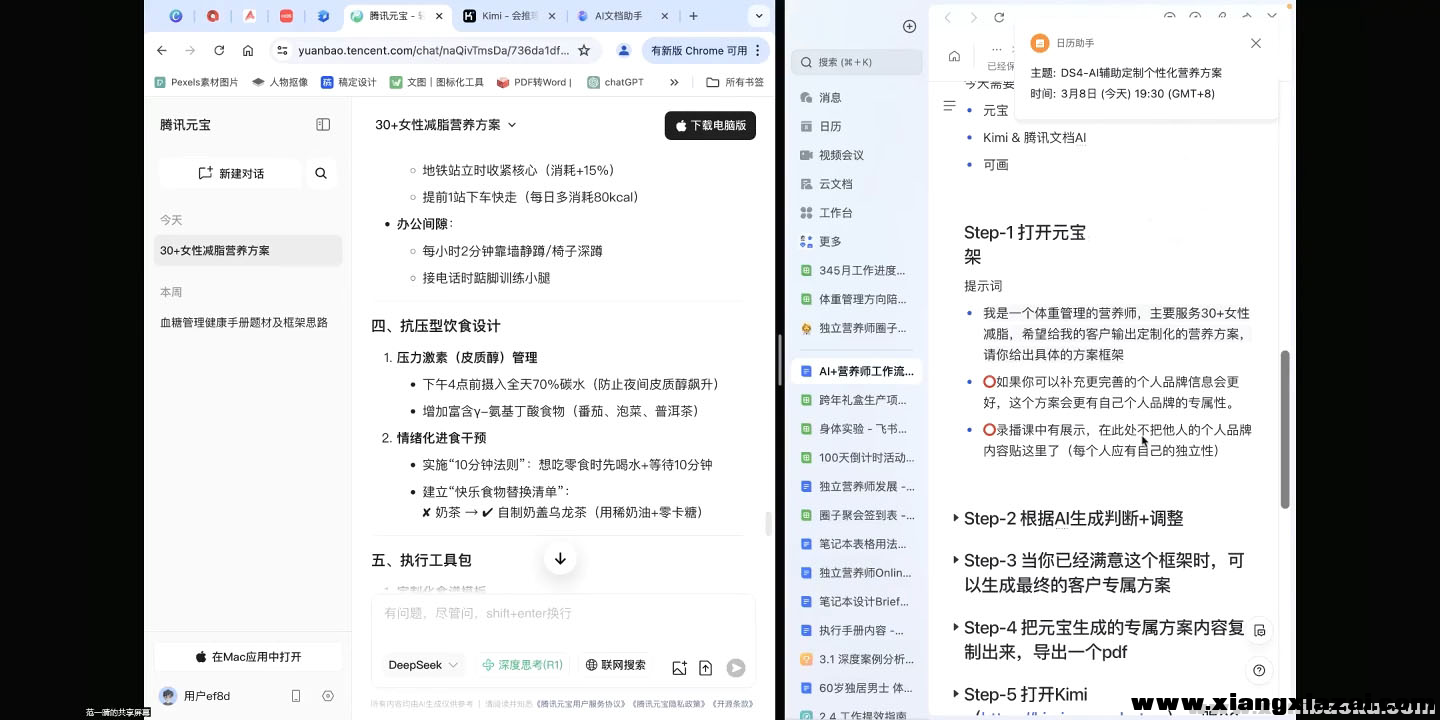
Task: Click the send arrow button
Action: click(736, 668)
